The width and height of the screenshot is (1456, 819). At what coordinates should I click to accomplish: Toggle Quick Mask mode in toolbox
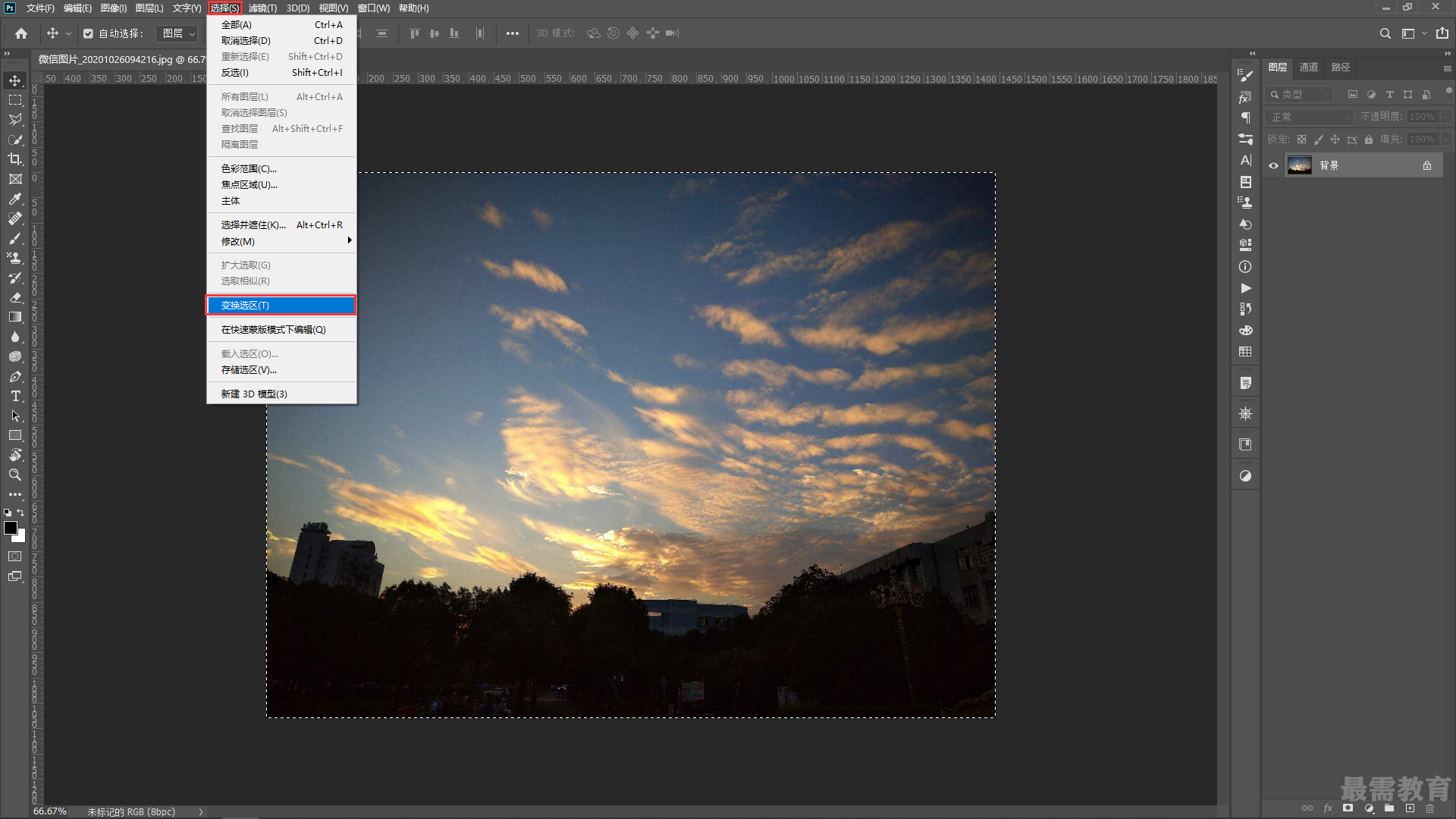(15, 557)
